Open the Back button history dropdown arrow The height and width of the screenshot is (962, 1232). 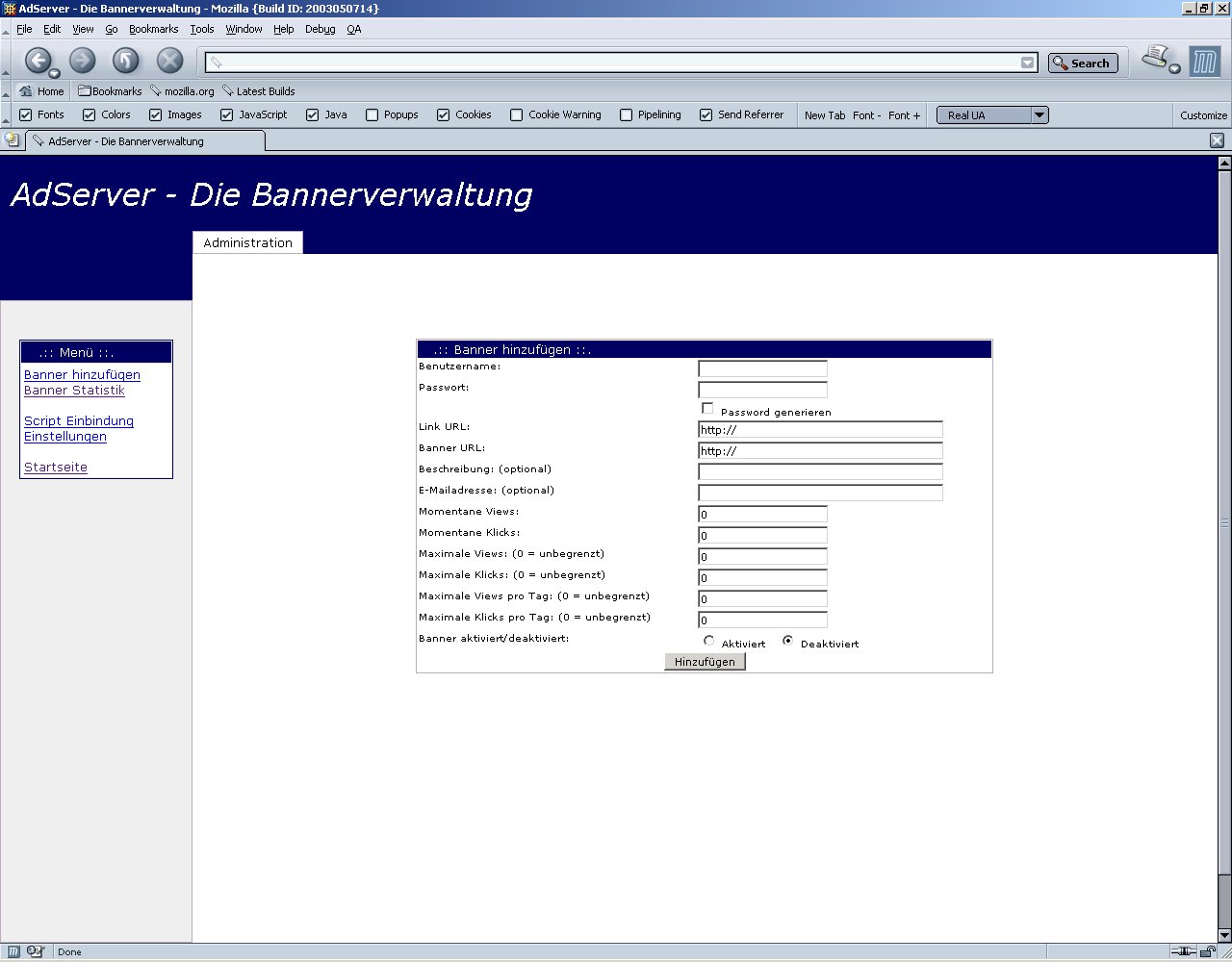point(55,74)
